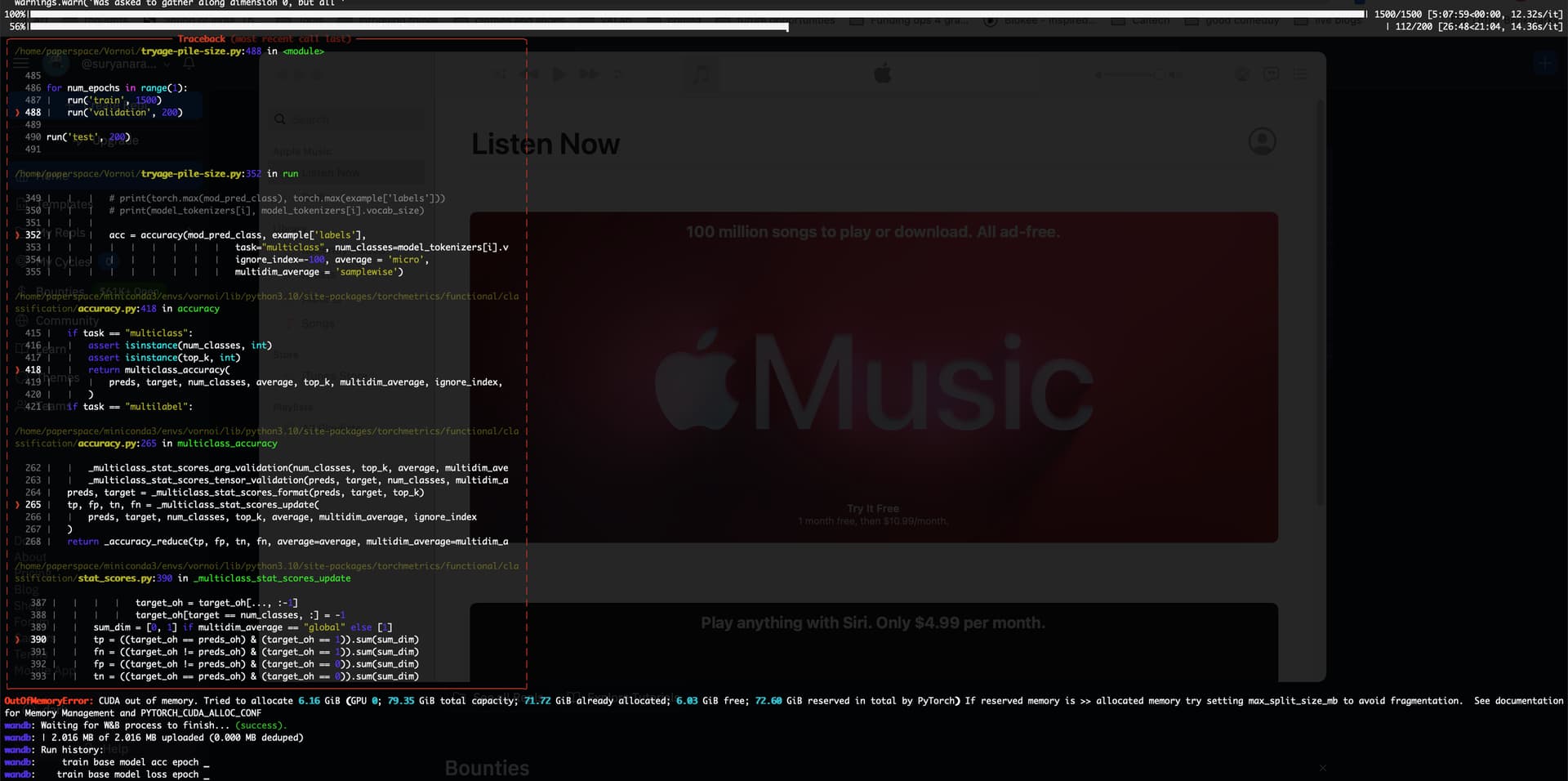Open Bounties in the Replit sidebar
Image resolution: width=1568 pixels, height=781 pixels.
(x=52, y=292)
